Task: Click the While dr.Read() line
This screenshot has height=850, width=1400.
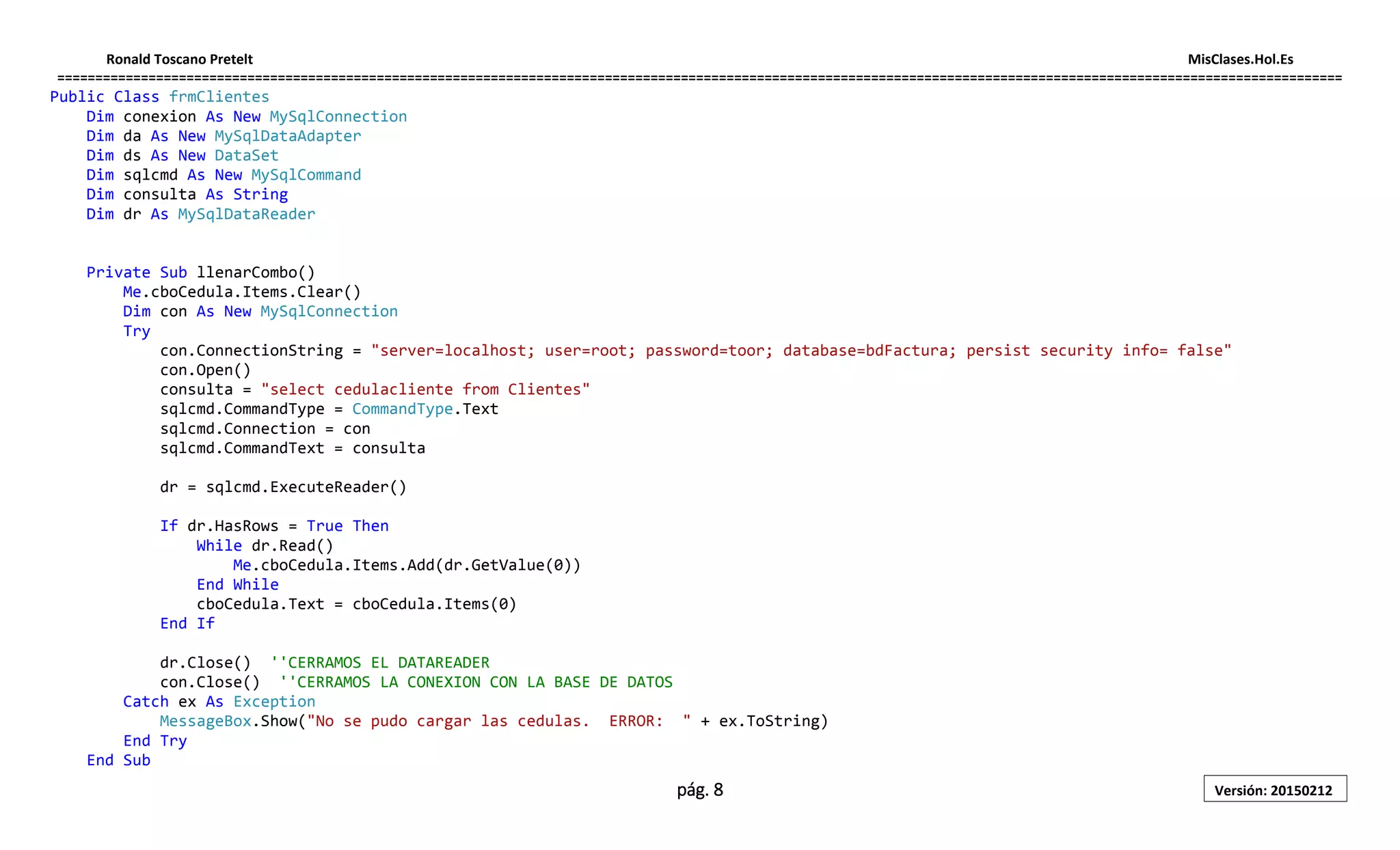Action: pyautogui.click(x=265, y=546)
